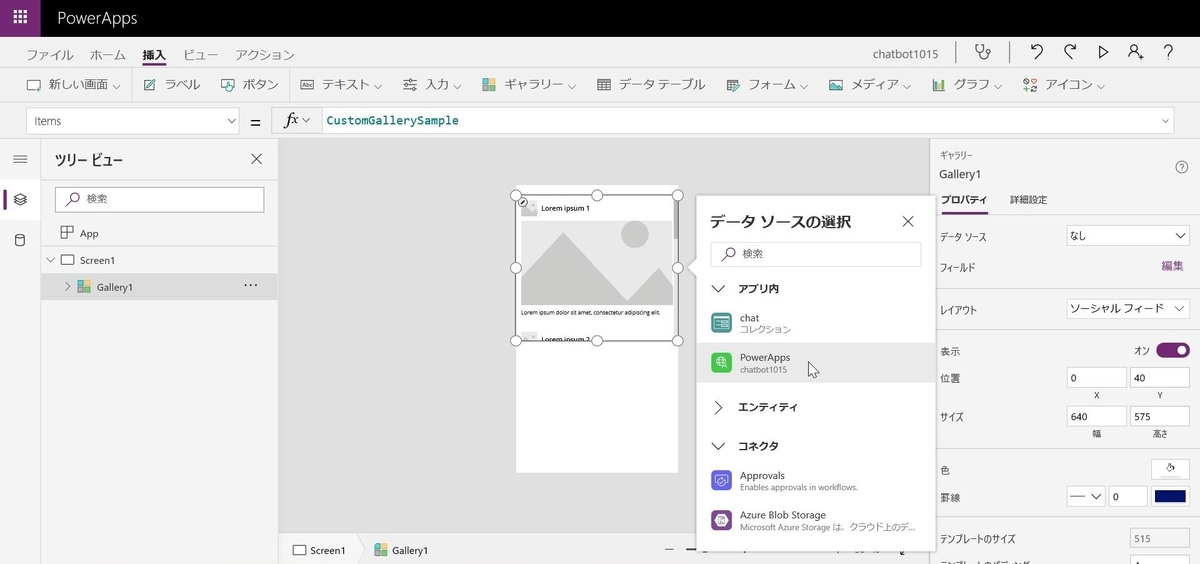This screenshot has height=564, width=1200.
Task: Click the PowerApps chatbot1015 data source icon
Action: pos(721,363)
